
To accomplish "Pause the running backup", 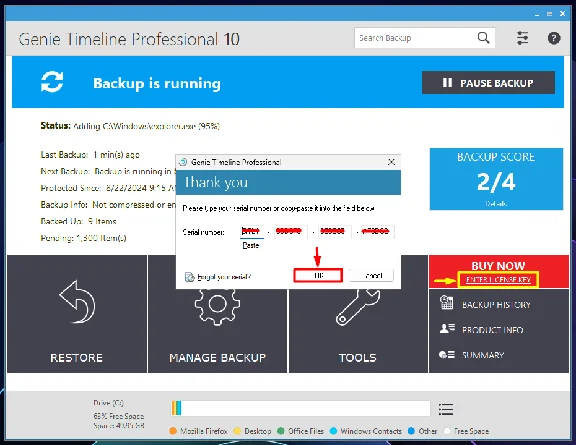I will click(488, 83).
